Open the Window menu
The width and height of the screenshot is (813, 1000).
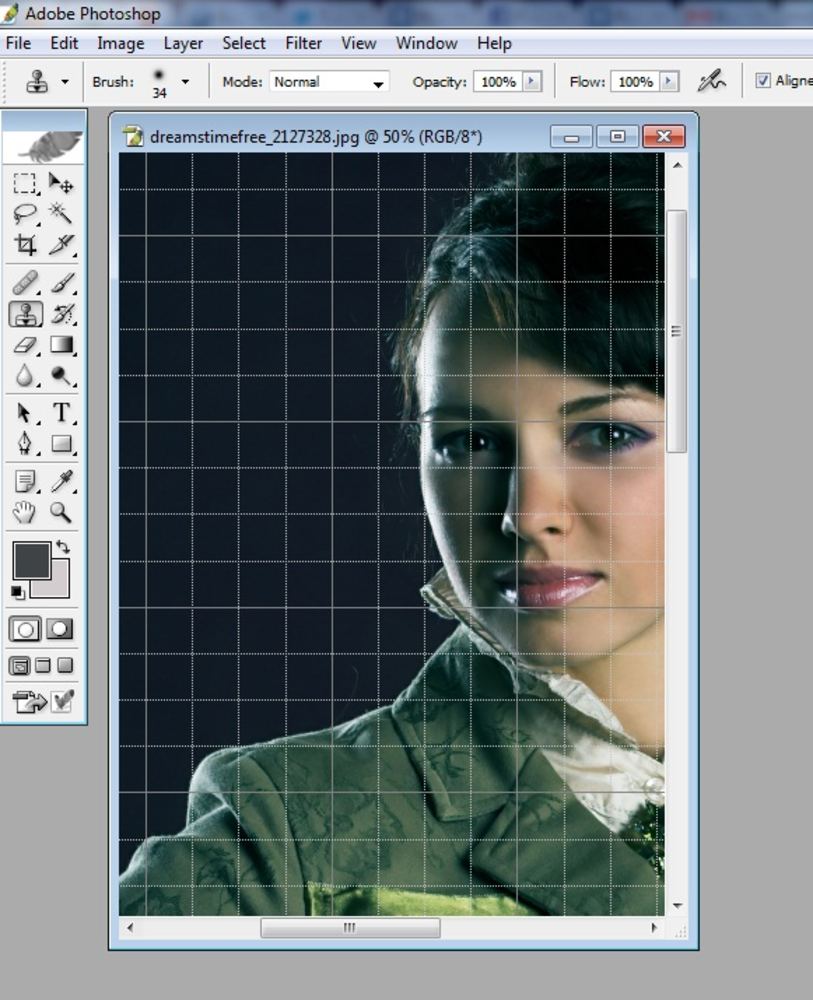coord(427,43)
